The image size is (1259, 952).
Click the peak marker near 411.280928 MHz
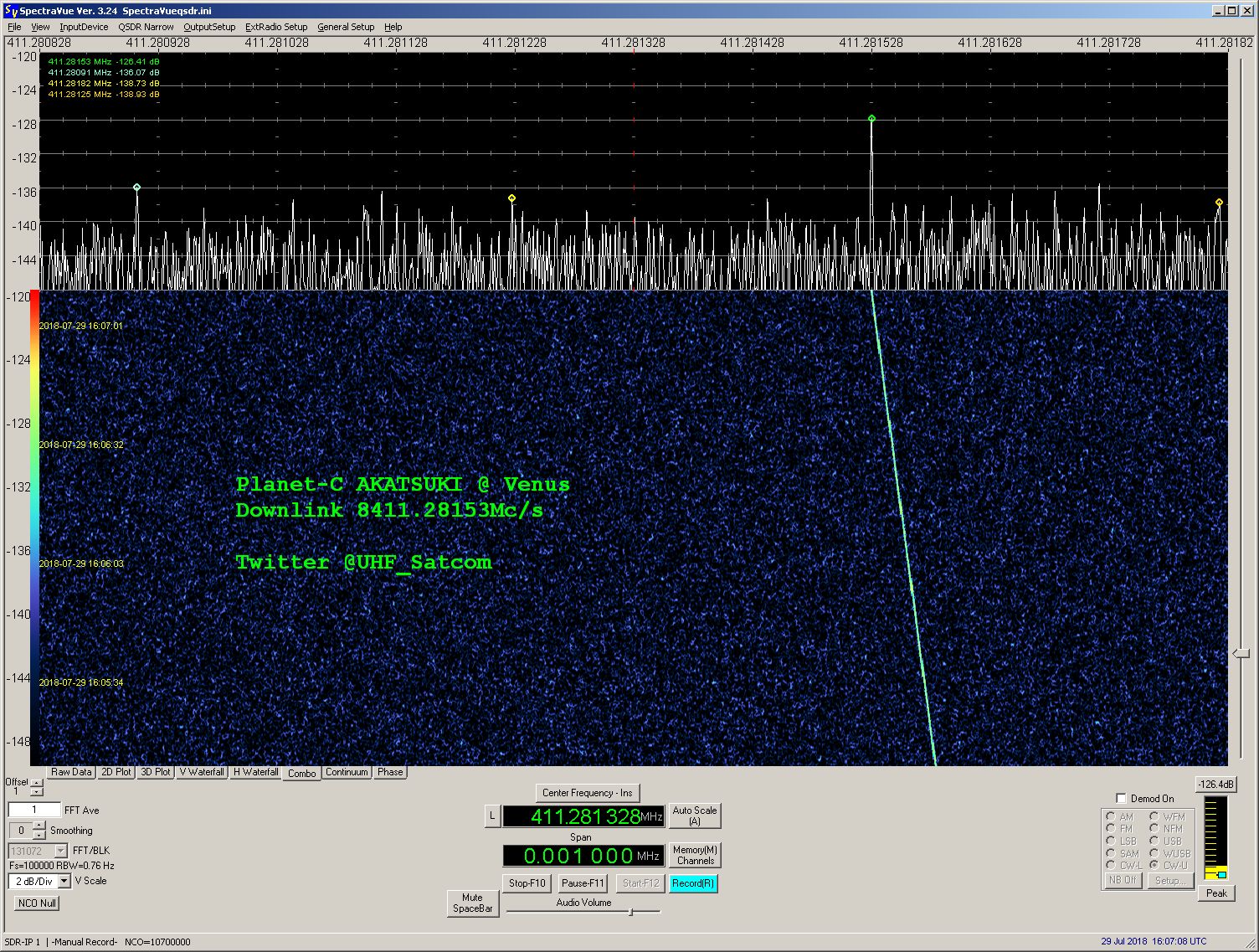[136, 188]
